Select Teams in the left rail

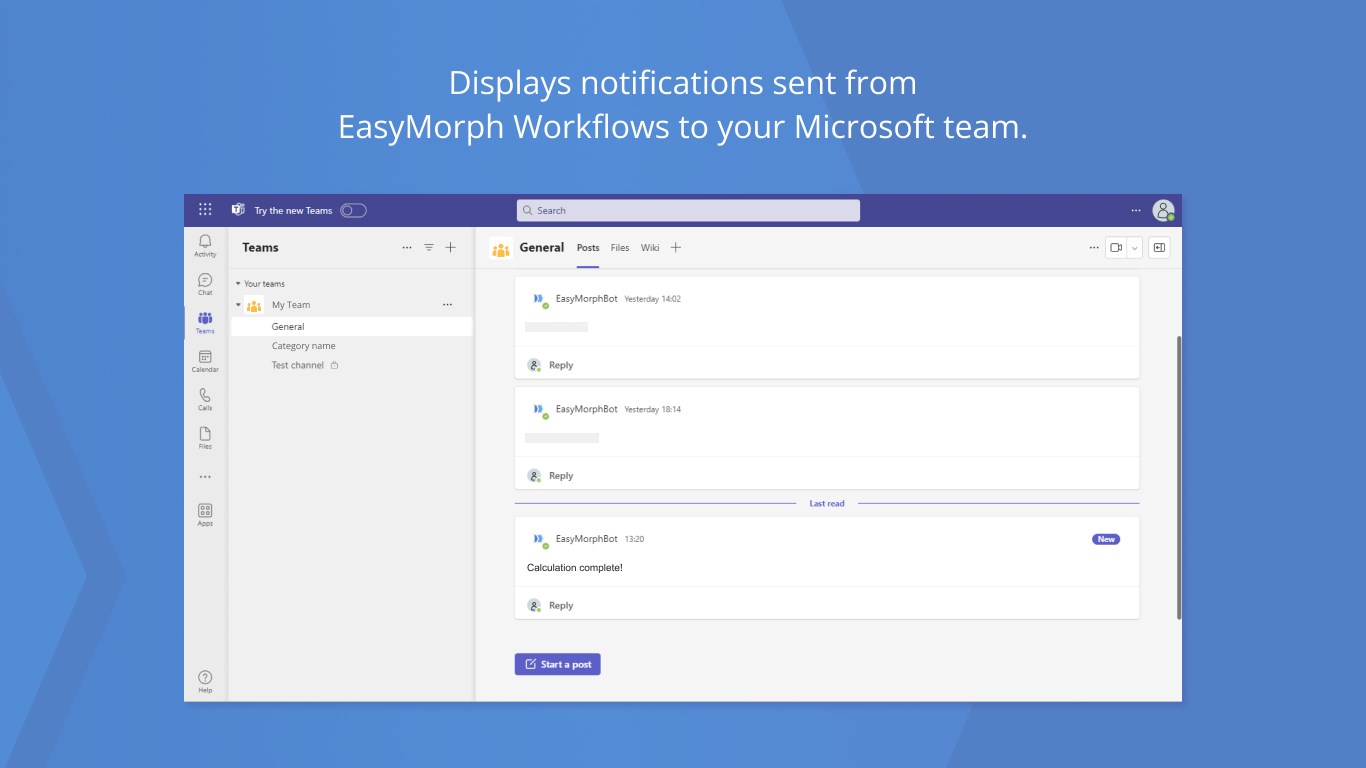click(205, 322)
